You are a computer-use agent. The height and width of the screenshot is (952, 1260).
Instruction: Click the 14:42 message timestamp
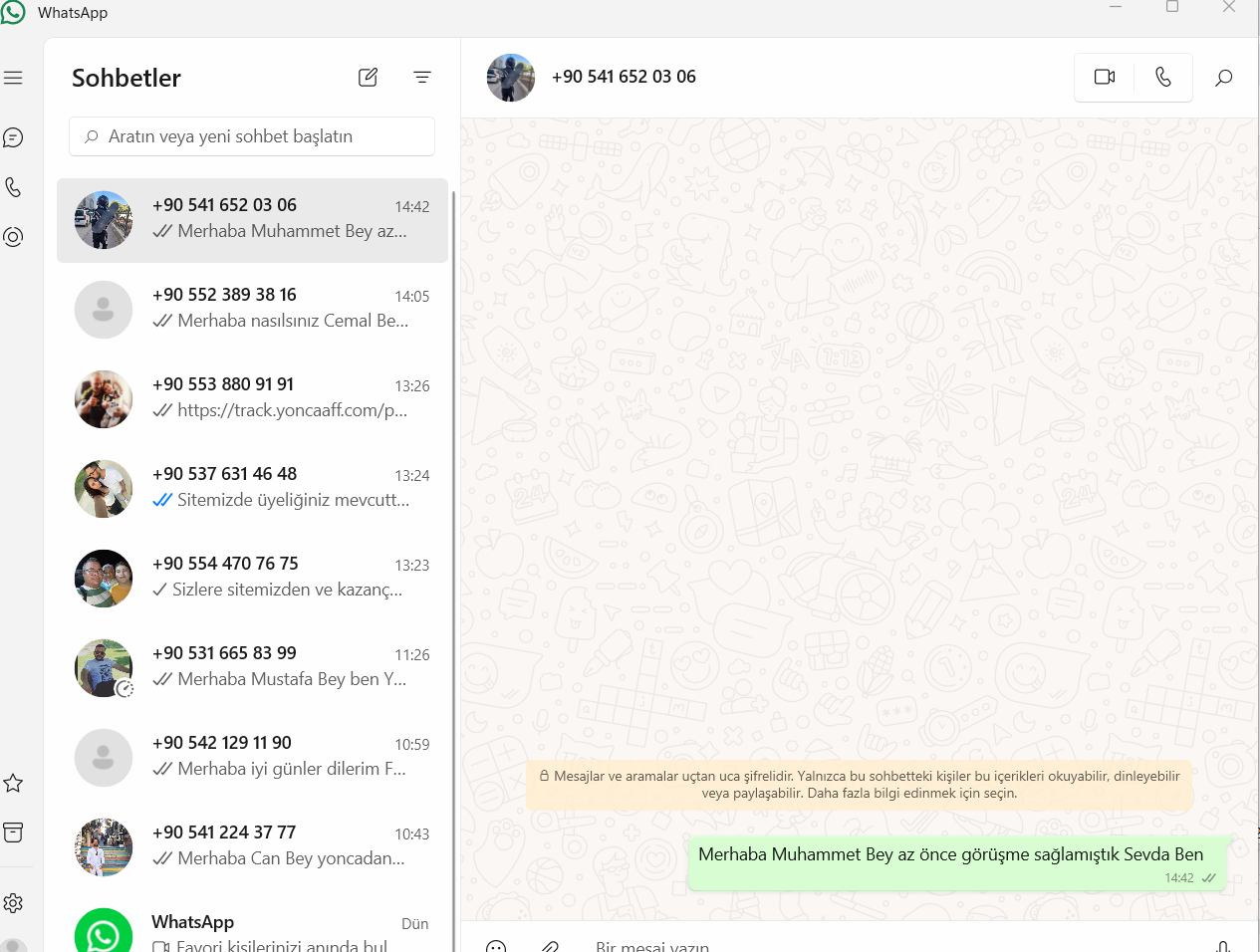(1179, 878)
